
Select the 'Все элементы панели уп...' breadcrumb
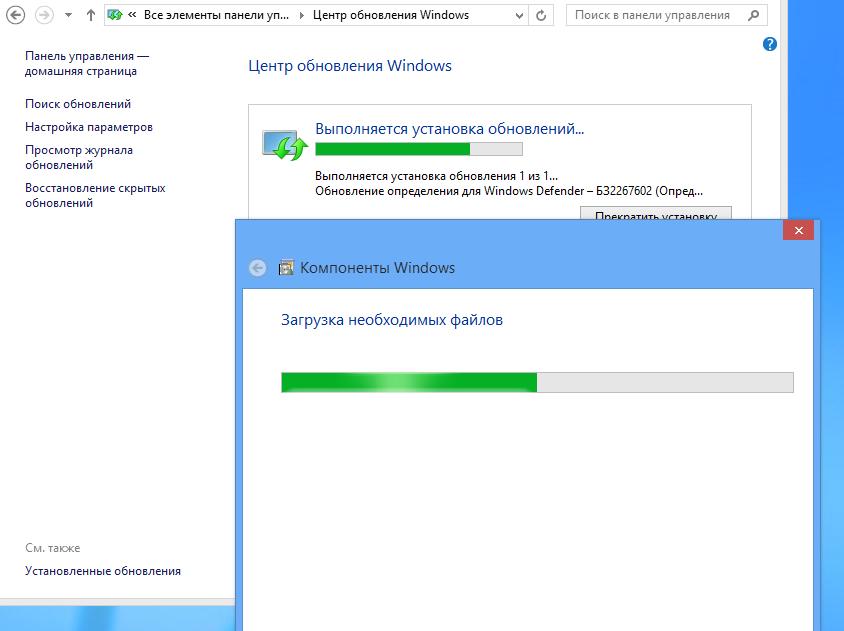(x=216, y=15)
